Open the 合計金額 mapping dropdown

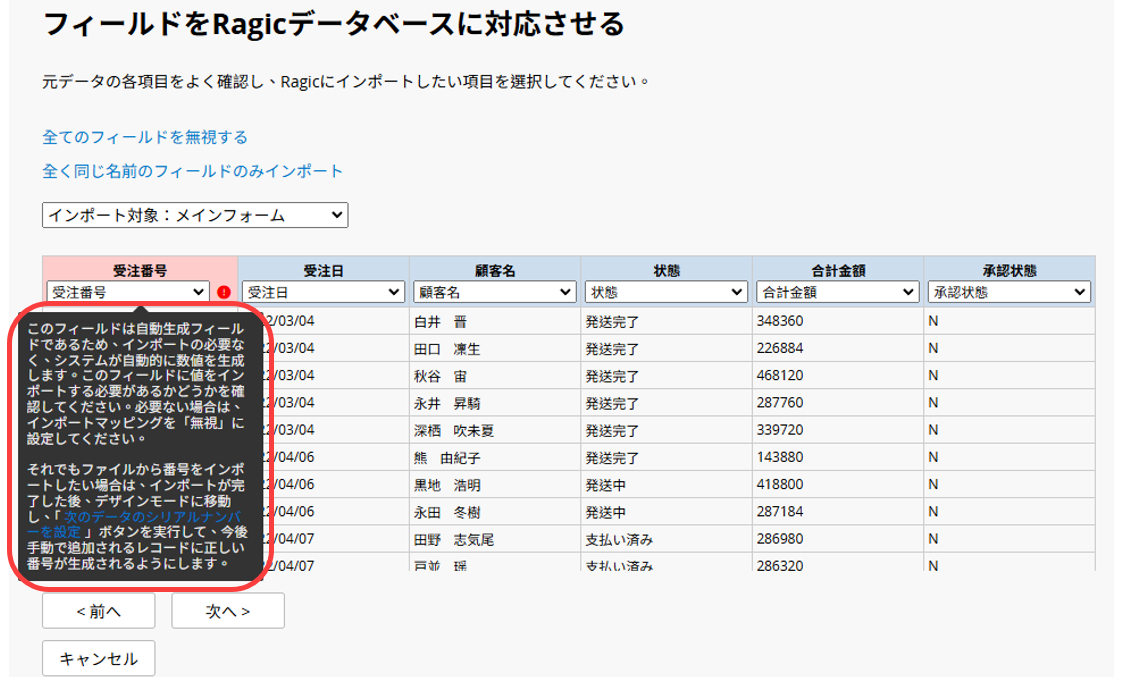click(837, 292)
